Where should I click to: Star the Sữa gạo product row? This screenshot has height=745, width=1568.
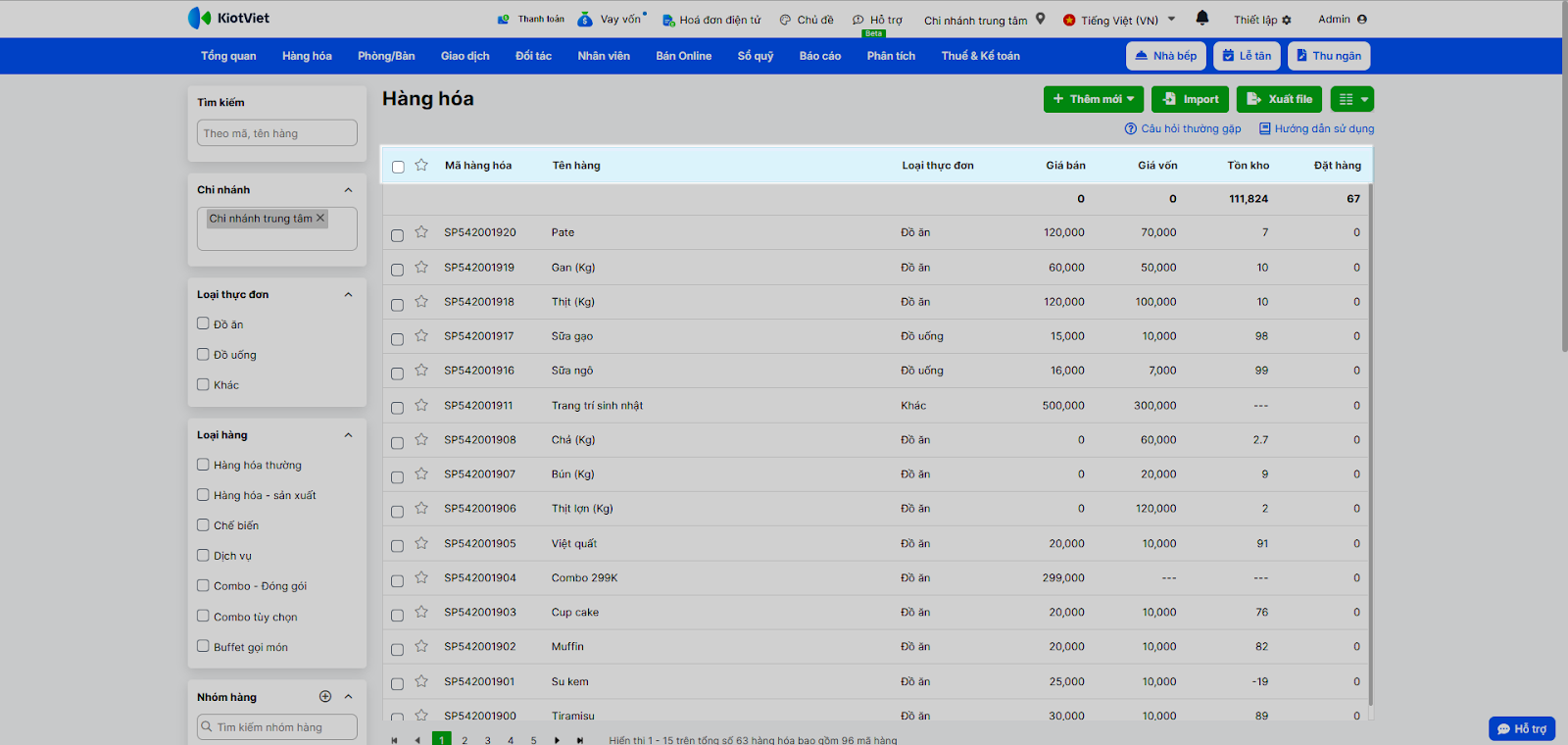point(421,335)
